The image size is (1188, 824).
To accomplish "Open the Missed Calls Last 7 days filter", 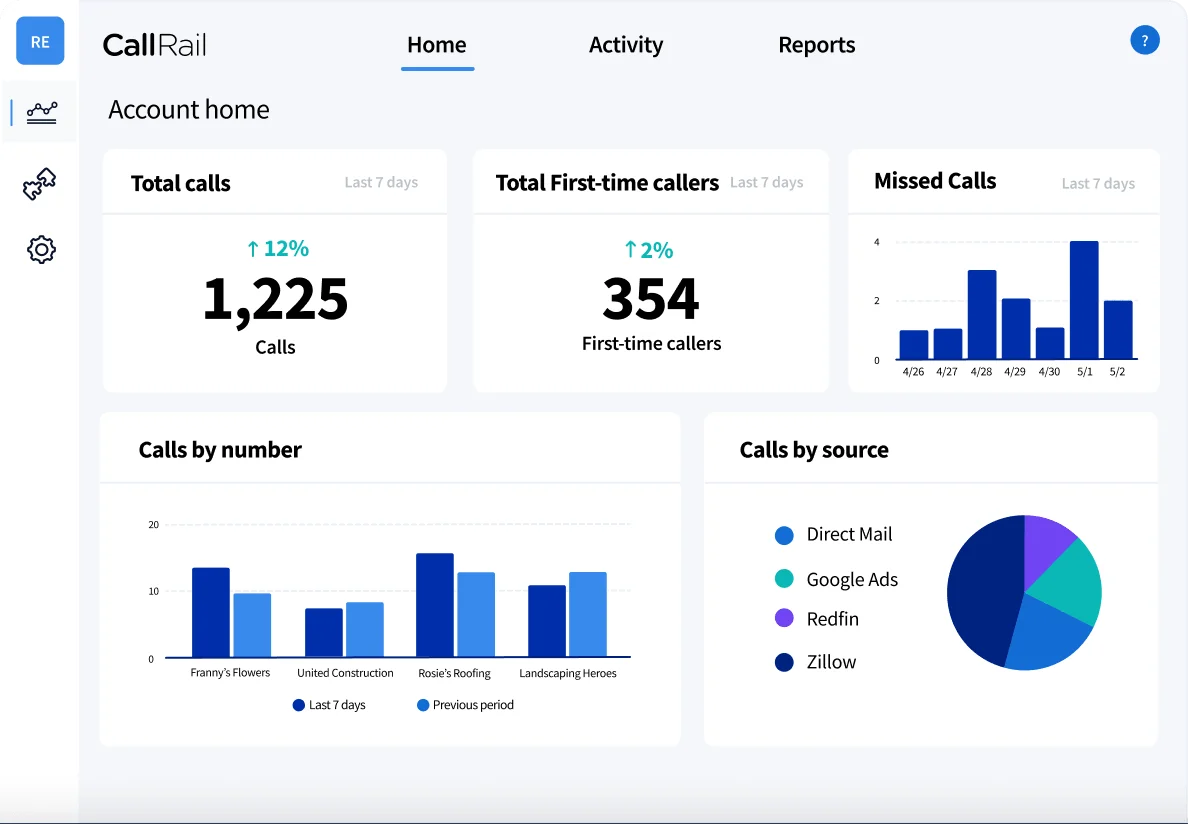I will pos(1098,183).
